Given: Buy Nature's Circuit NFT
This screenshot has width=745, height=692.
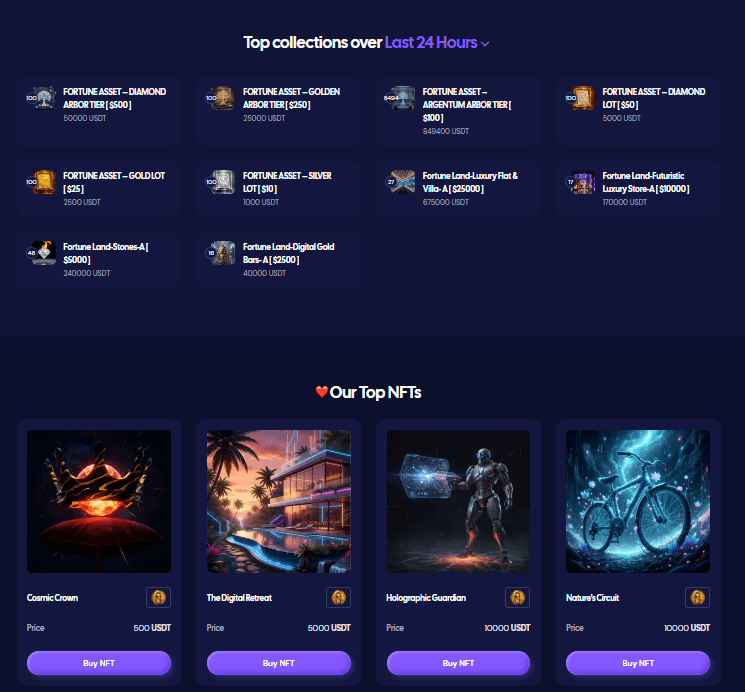Looking at the screenshot, I should tap(638, 663).
